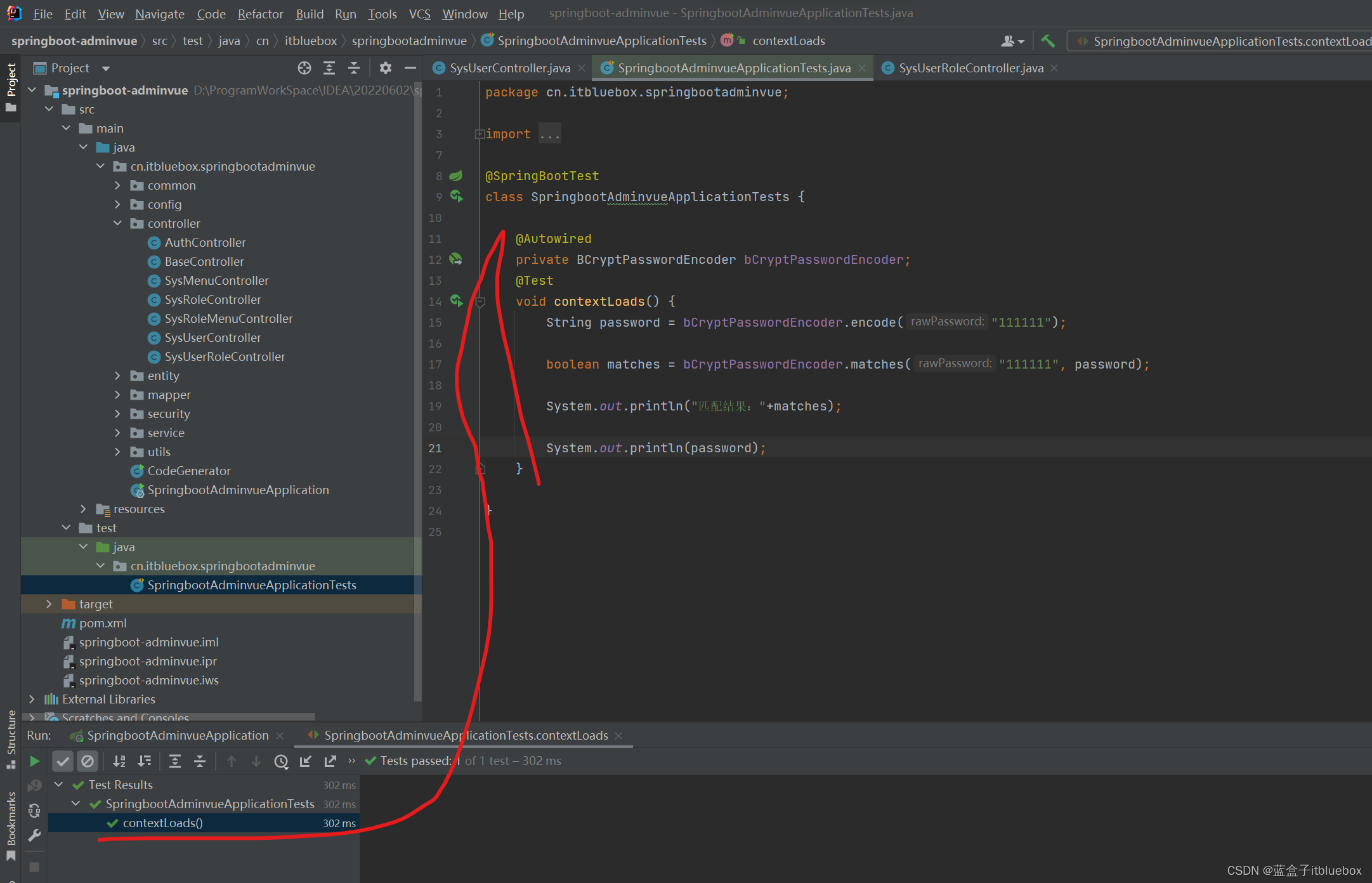This screenshot has width=1372, height=883.
Task: Open Project view dropdown arrow
Action: tap(106, 69)
